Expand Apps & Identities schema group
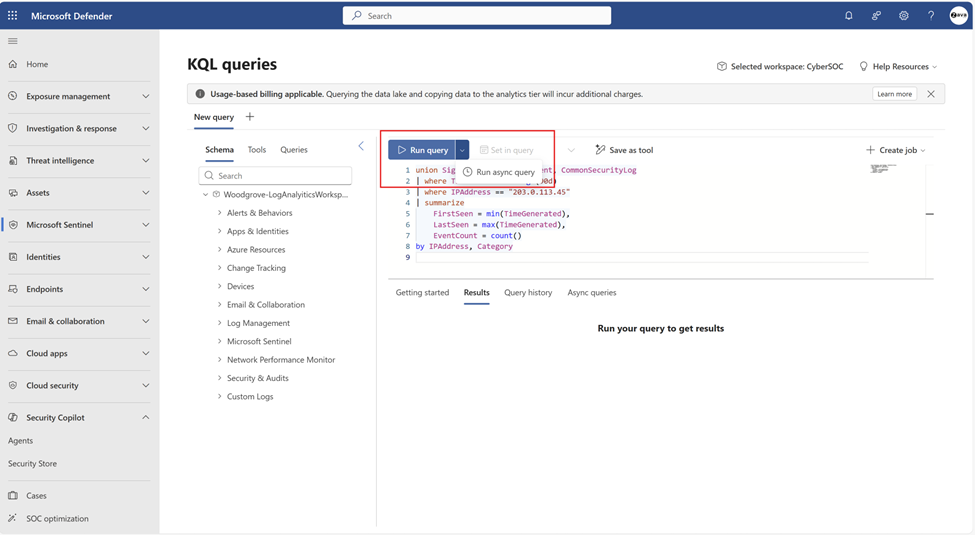Screen dimensions: 975x535 point(219,231)
